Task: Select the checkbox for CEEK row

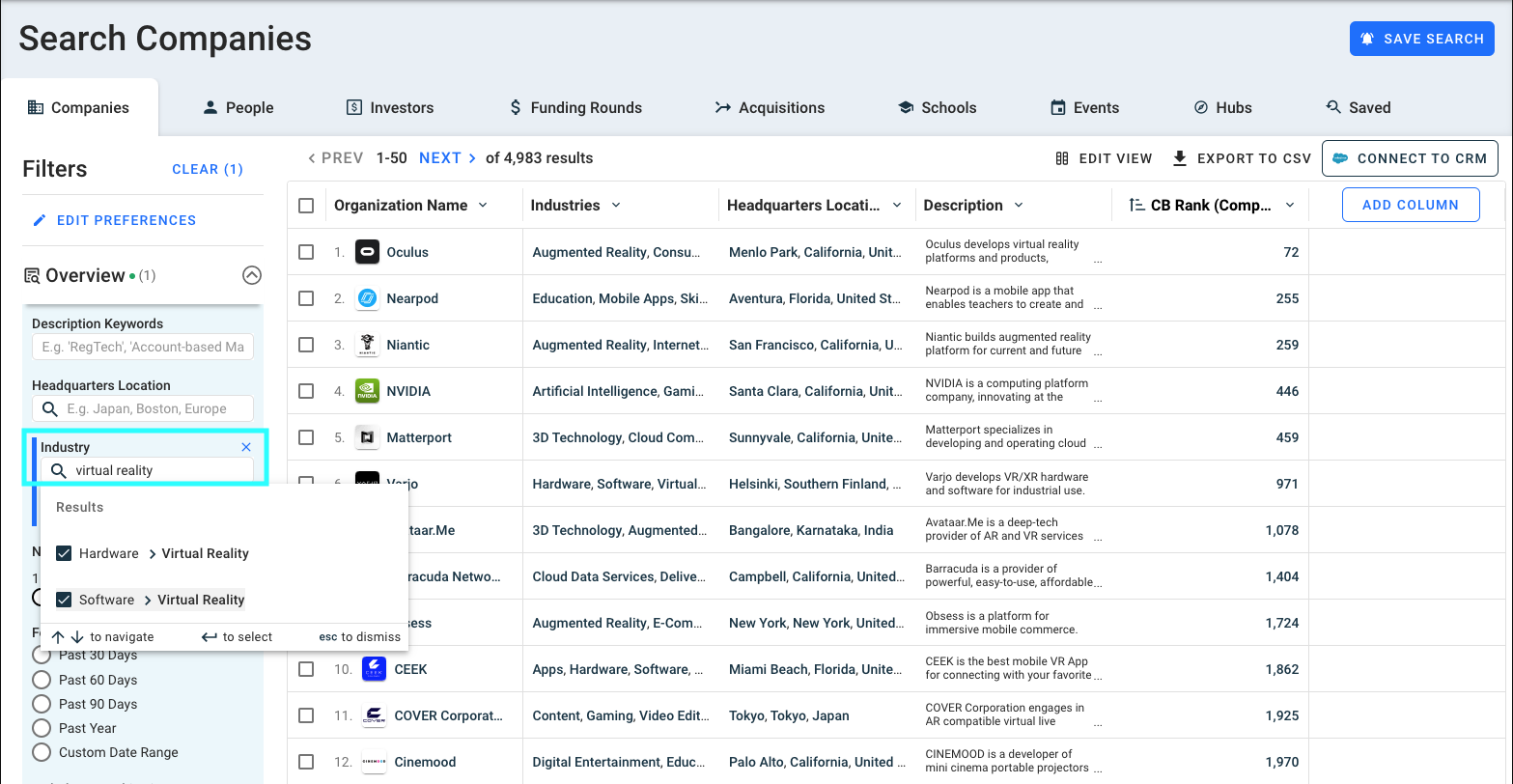Action: pos(306,669)
